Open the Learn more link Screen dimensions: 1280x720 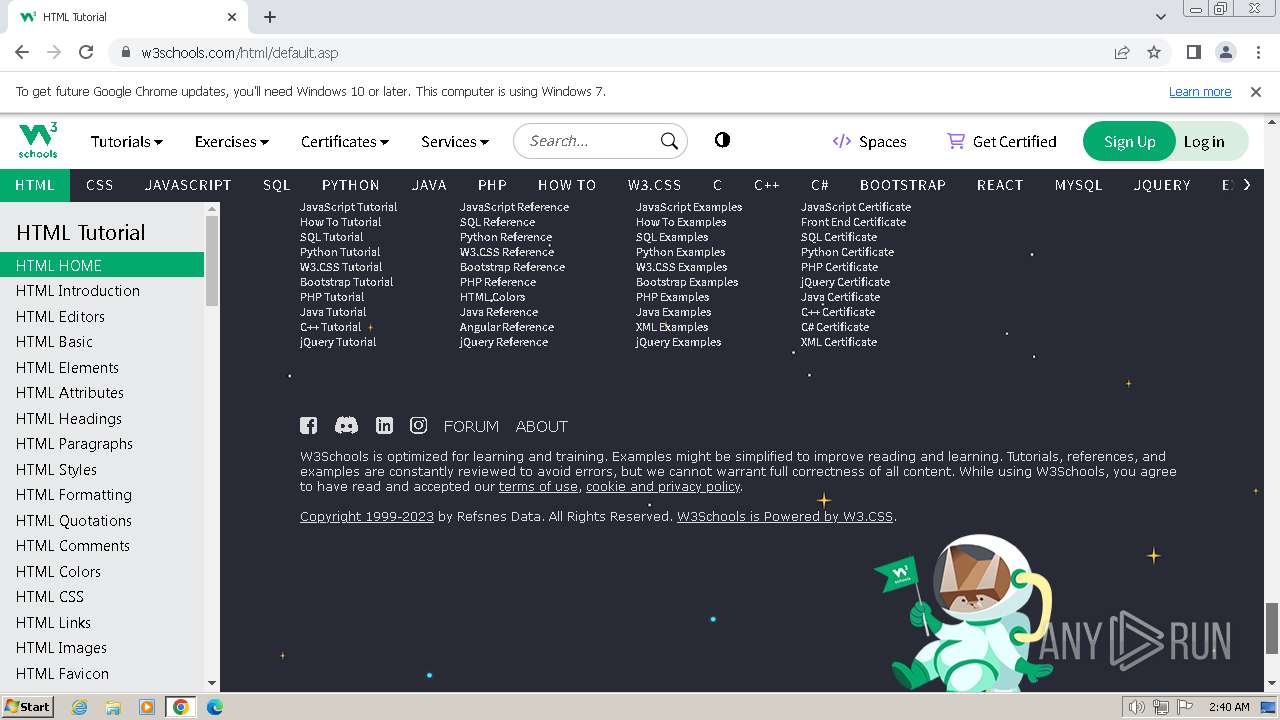tap(1200, 91)
